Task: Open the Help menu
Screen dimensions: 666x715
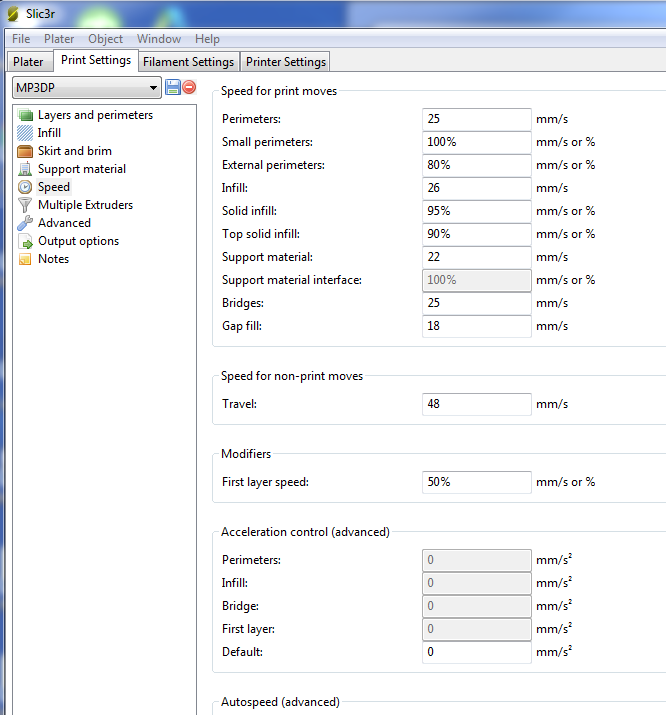Action: 207,39
